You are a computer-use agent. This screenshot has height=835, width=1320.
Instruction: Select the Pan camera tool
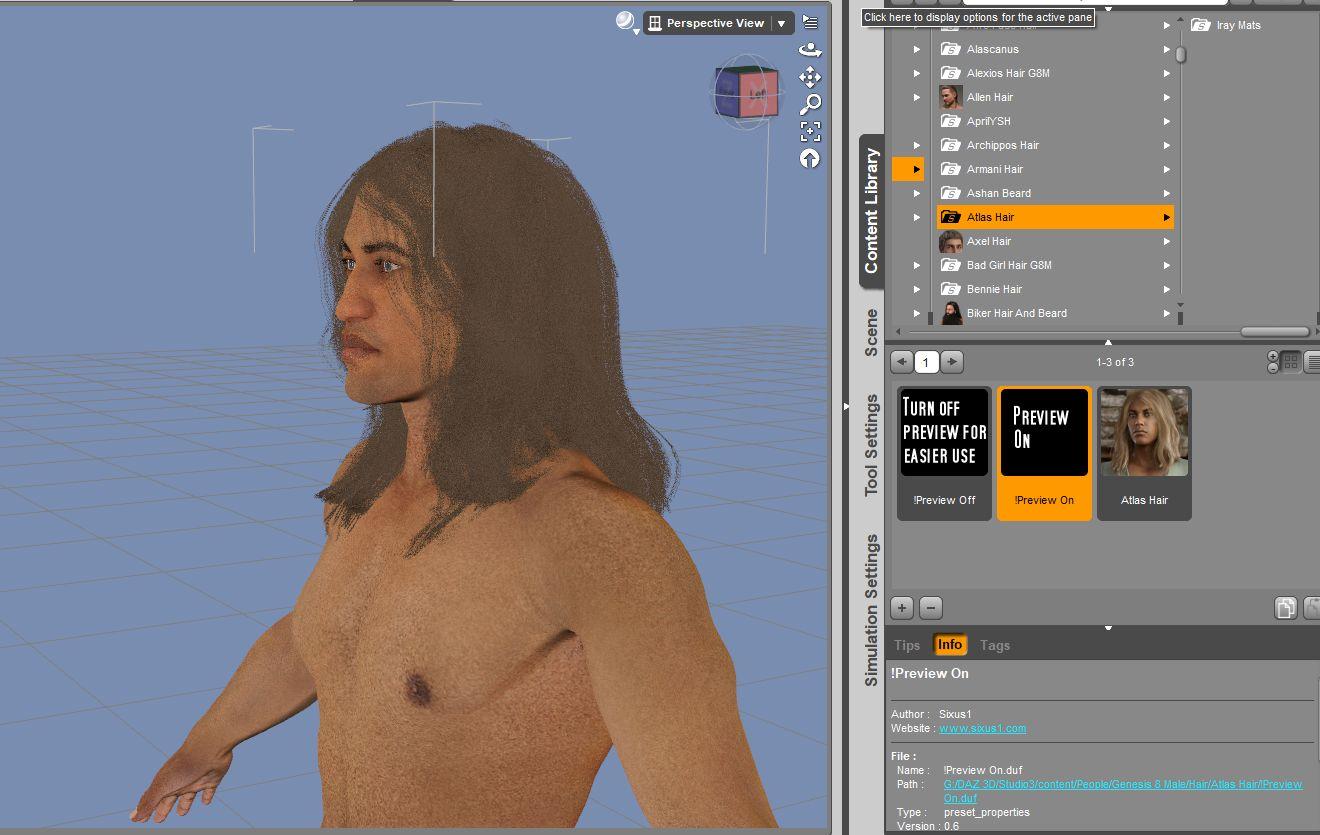point(810,77)
